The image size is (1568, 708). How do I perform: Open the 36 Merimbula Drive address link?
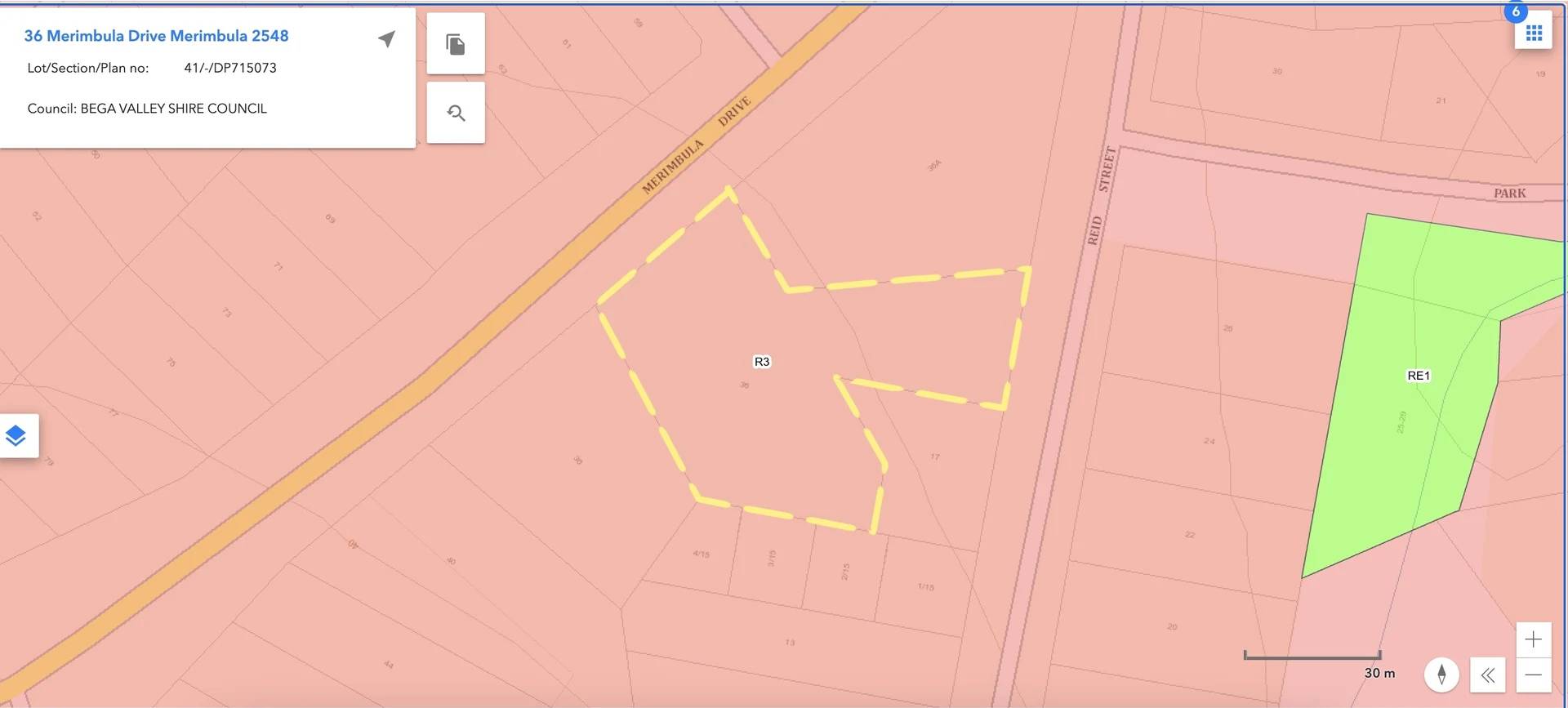[156, 36]
